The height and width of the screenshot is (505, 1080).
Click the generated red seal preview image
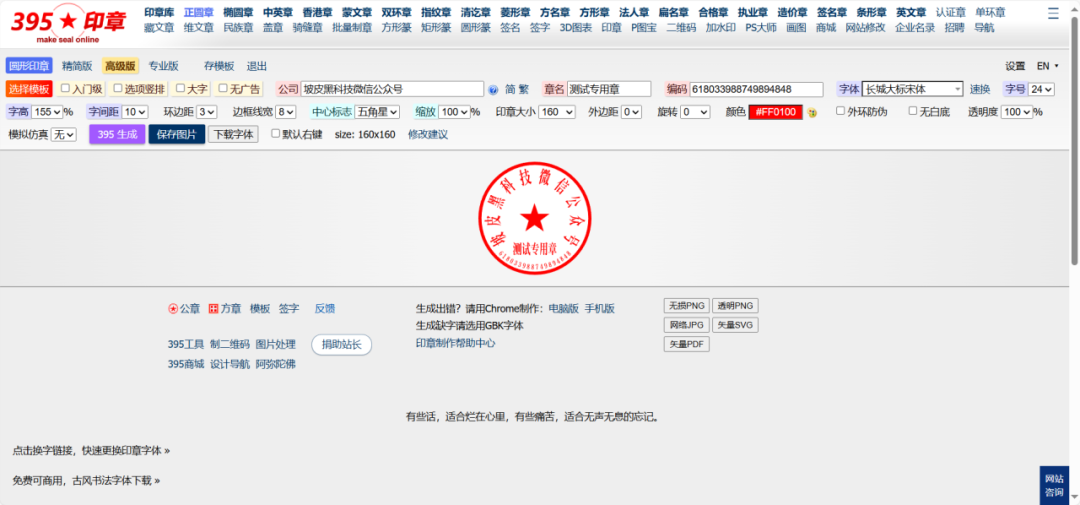click(x=536, y=216)
